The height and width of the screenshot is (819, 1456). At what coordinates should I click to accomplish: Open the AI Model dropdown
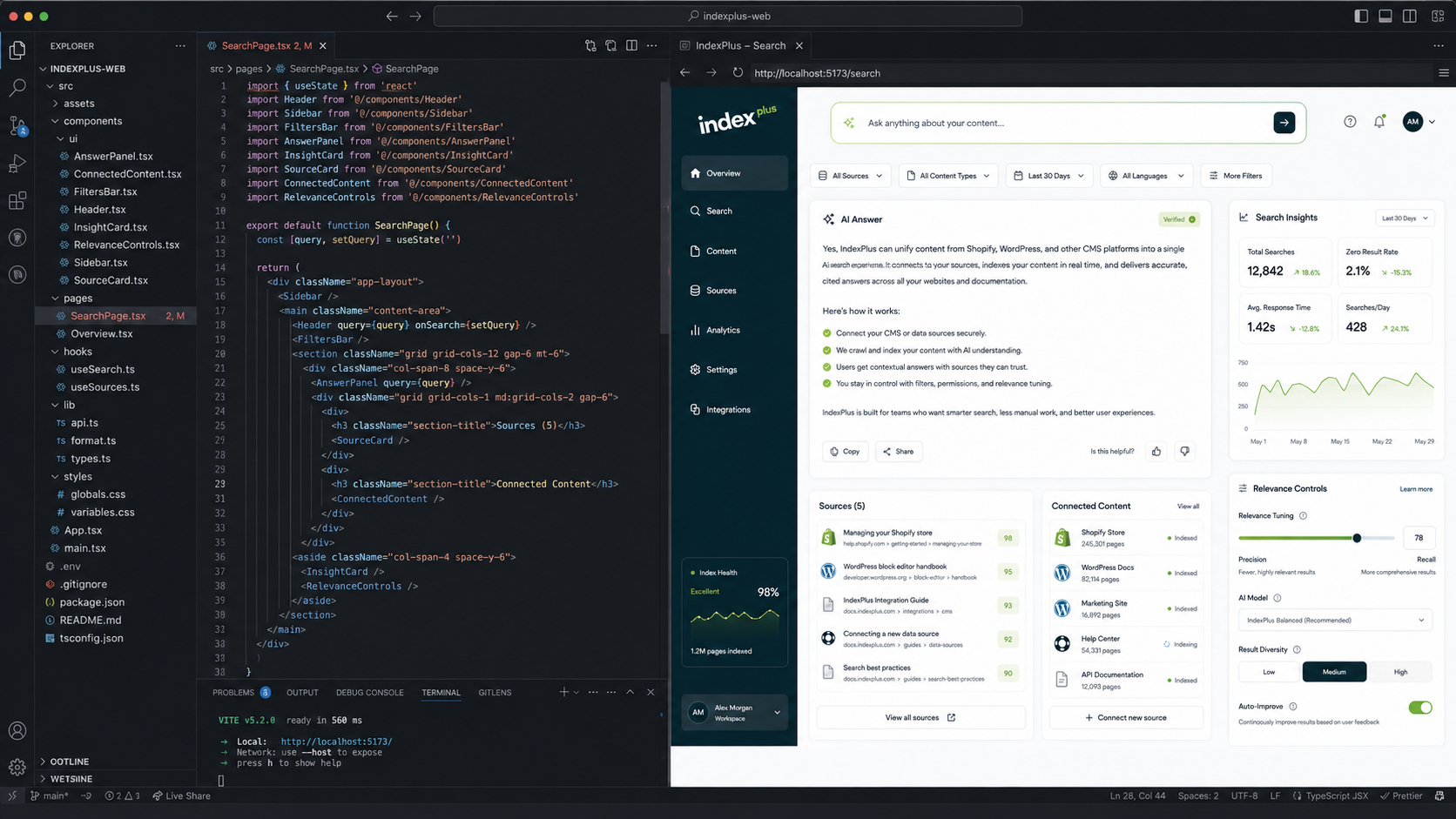tap(1335, 621)
